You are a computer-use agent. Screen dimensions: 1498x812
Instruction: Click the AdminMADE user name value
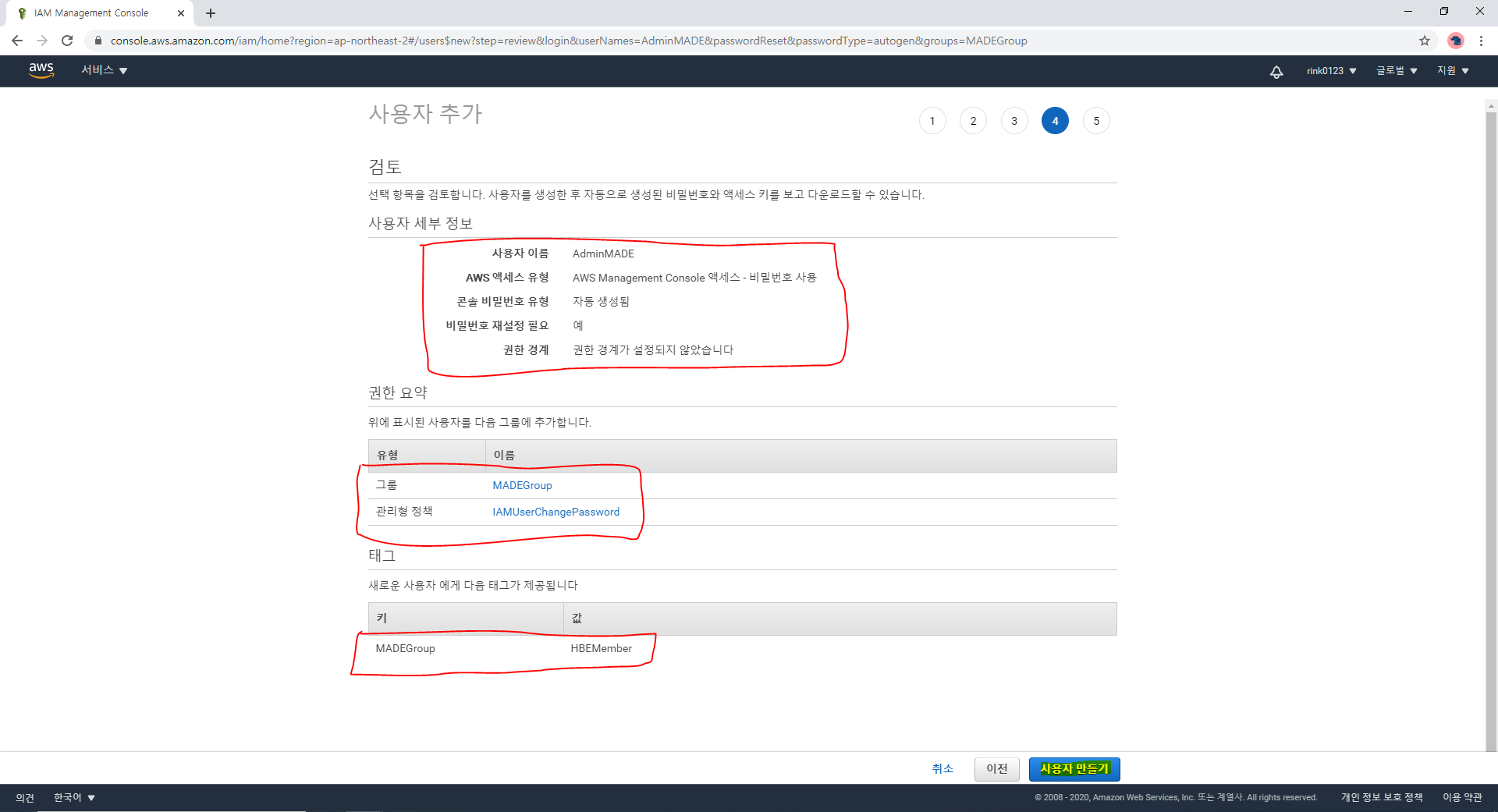tap(603, 254)
